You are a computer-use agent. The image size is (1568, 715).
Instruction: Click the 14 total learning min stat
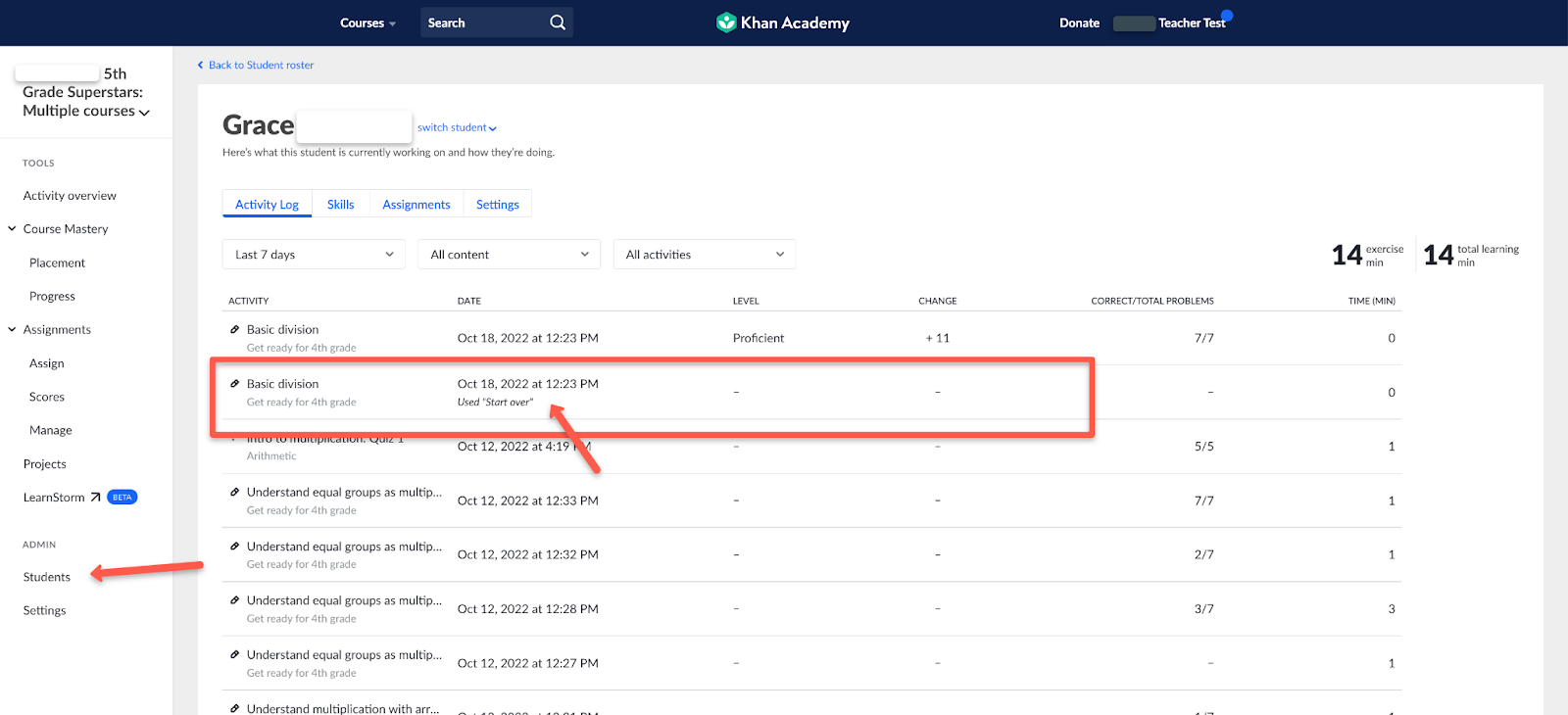point(1471,255)
